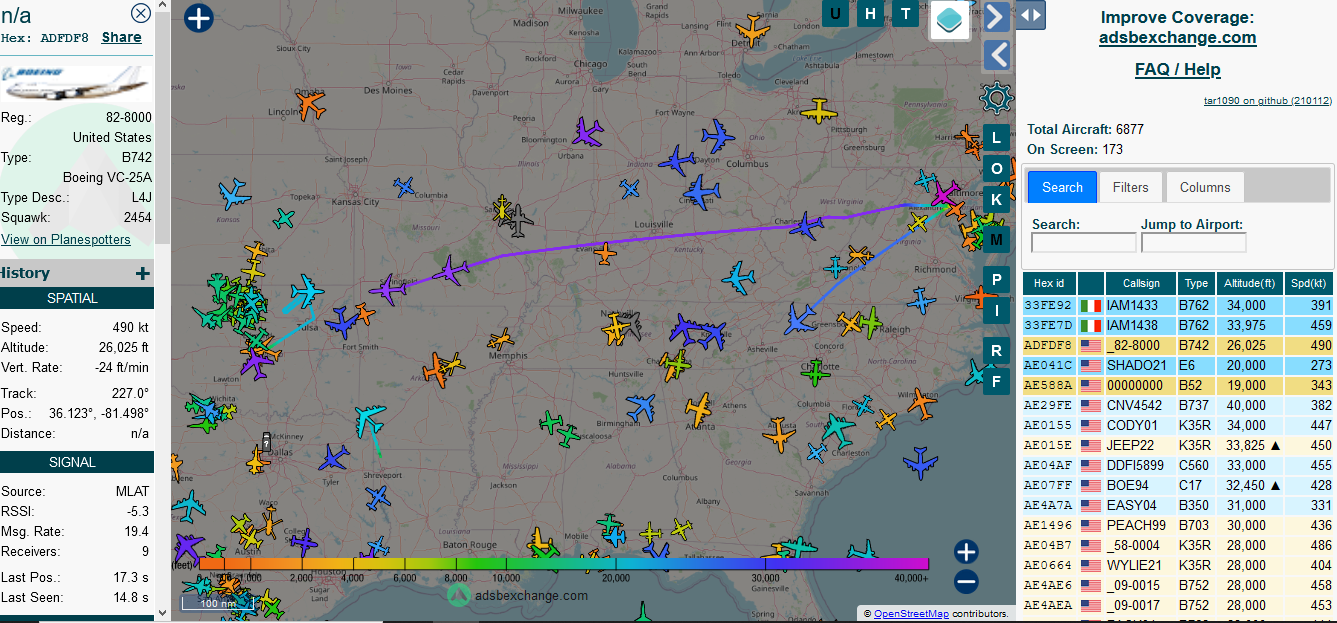1337x623 pixels.
Task: Open the adsbexchange.com coverage link
Action: pyautogui.click(x=1177, y=38)
